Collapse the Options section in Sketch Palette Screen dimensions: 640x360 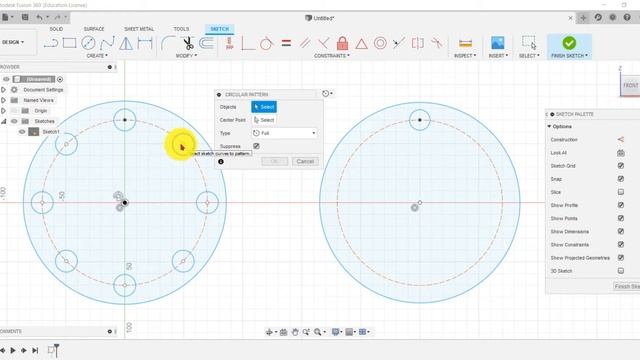pos(549,127)
